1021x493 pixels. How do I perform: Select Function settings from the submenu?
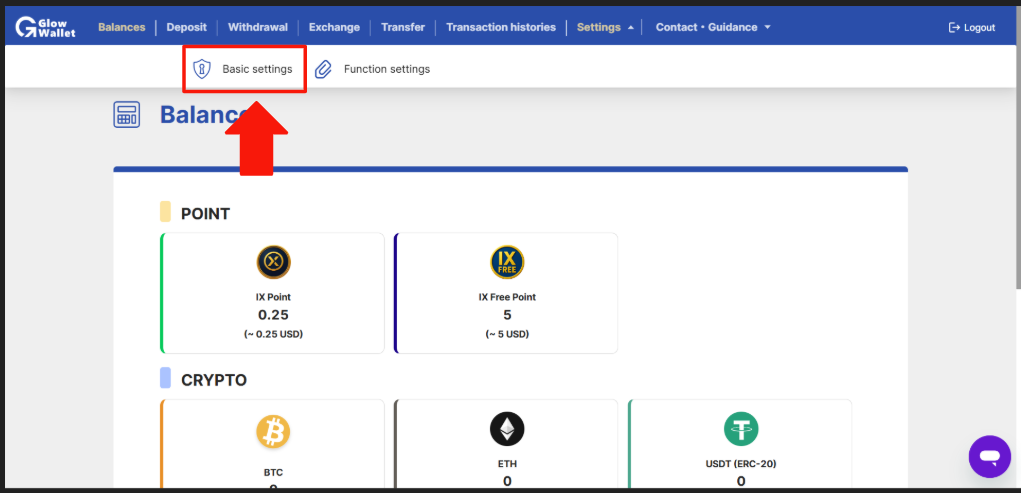pyautogui.click(x=387, y=69)
